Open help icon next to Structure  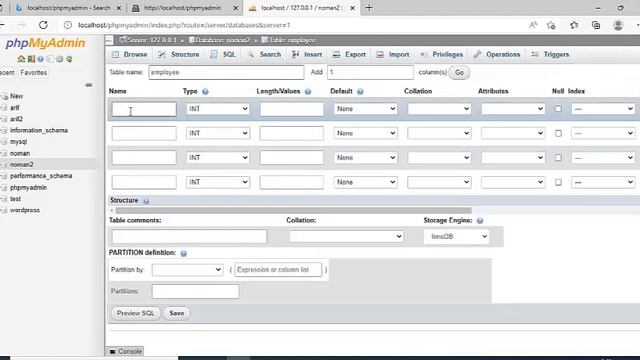click(x=146, y=201)
